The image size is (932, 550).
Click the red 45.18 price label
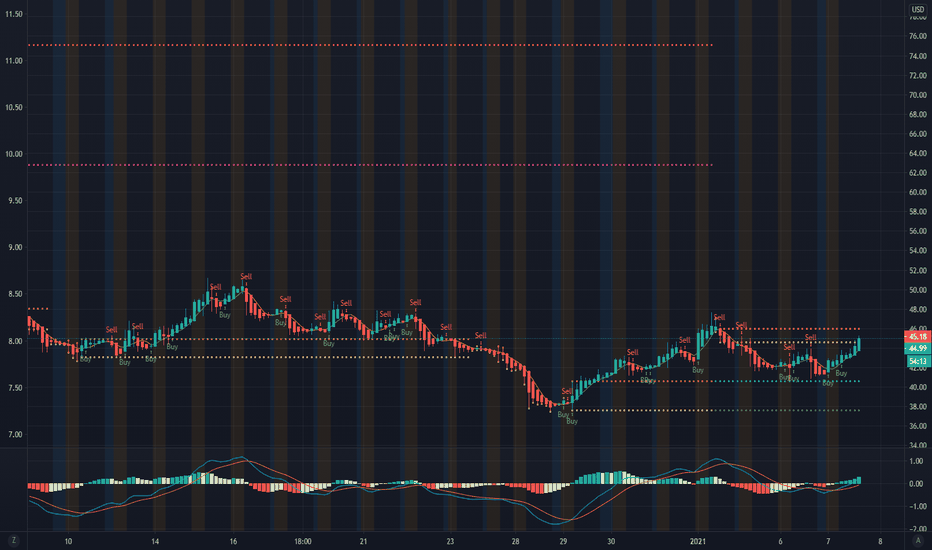(918, 337)
